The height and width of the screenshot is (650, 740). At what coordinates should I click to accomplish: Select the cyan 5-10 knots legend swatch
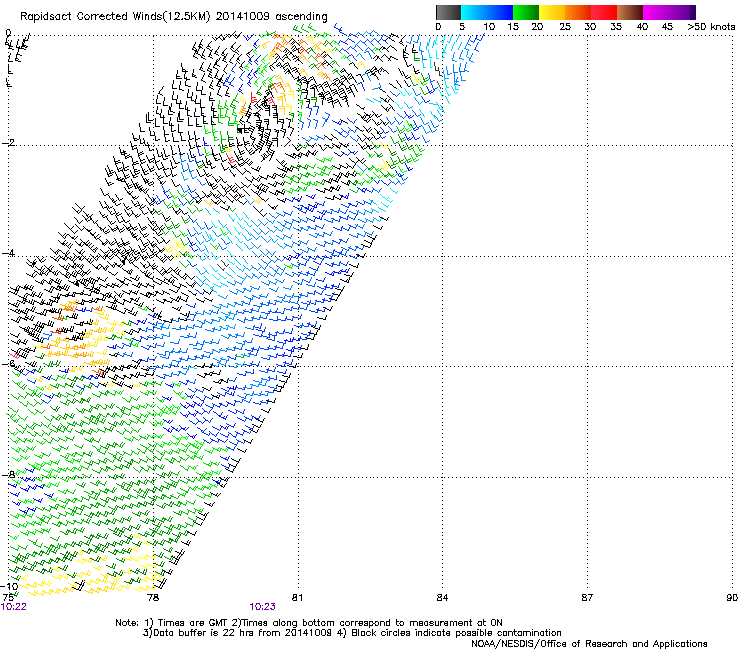(x=474, y=12)
